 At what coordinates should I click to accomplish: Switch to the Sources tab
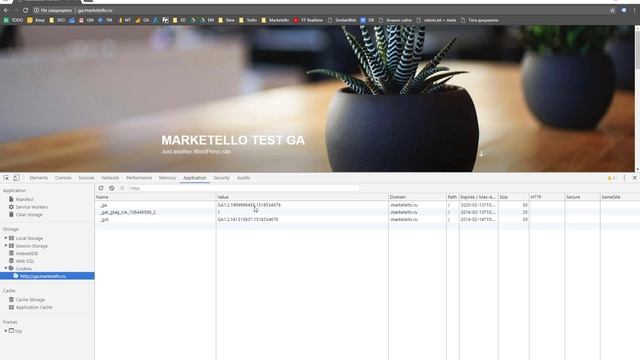[x=86, y=178]
